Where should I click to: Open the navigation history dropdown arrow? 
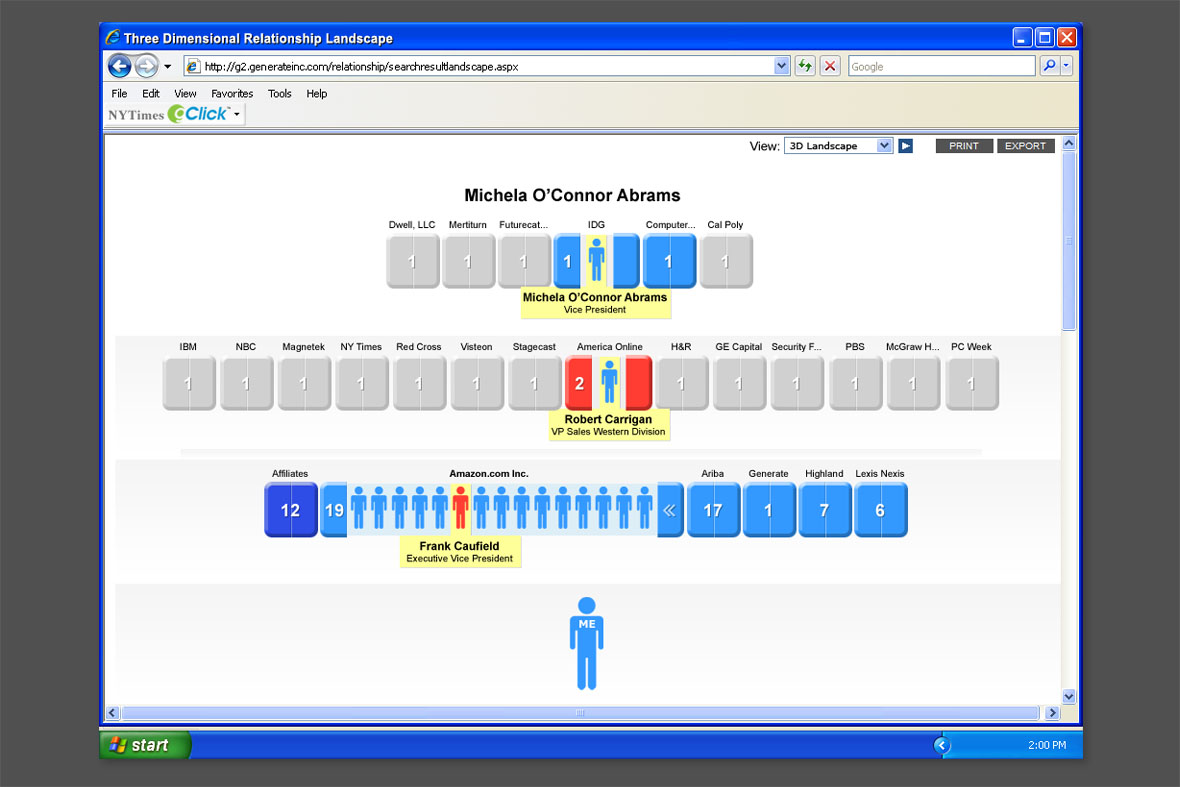click(168, 66)
